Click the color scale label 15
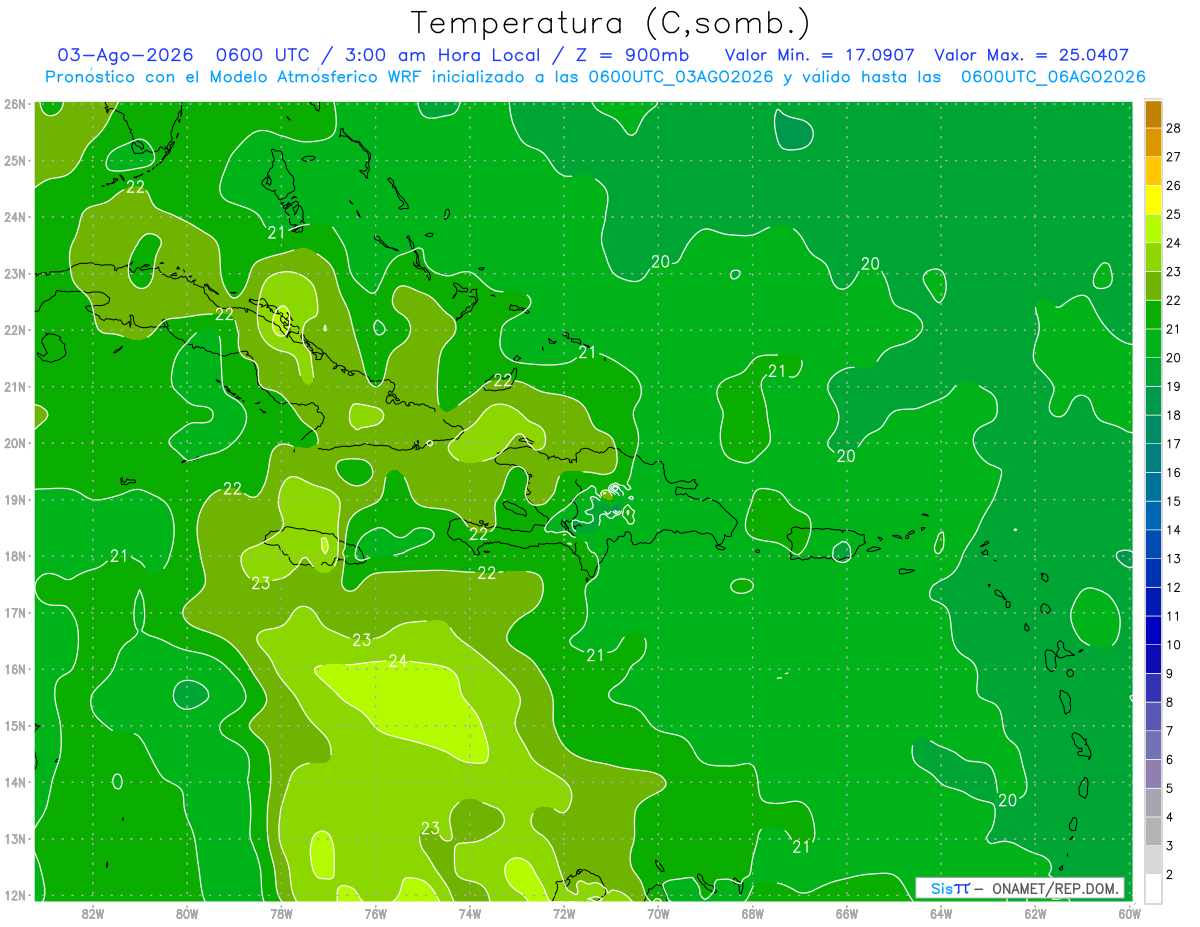The width and height of the screenshot is (1200, 927). 1174,502
